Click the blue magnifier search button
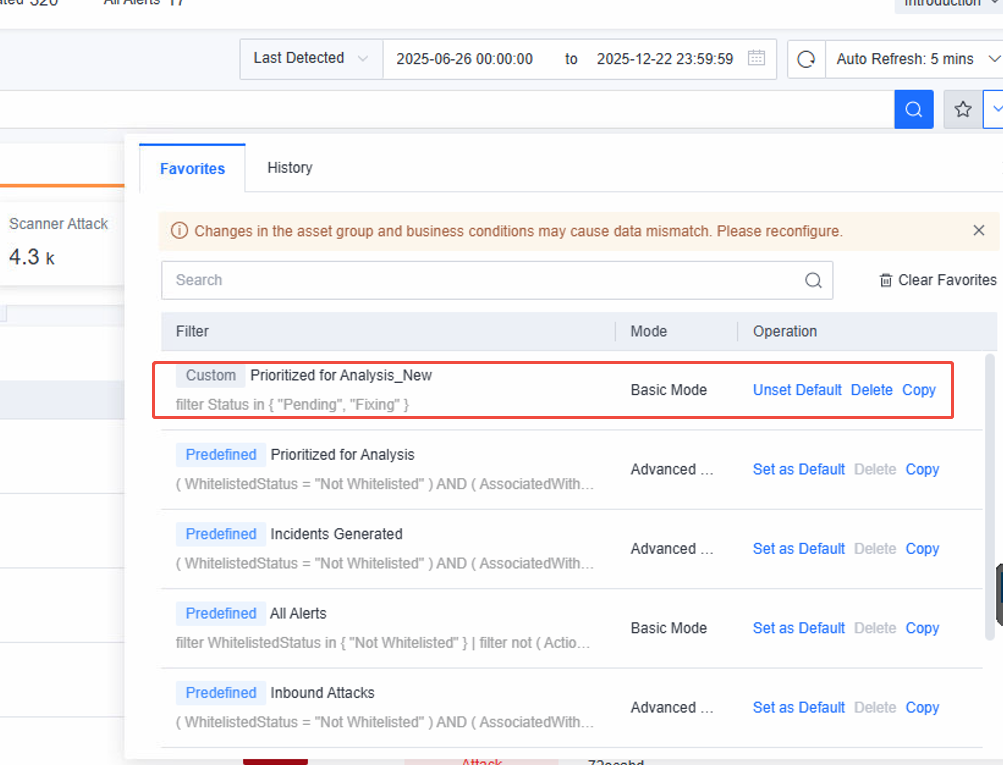Viewport: 1003px width, 765px height. pyautogui.click(x=913, y=109)
